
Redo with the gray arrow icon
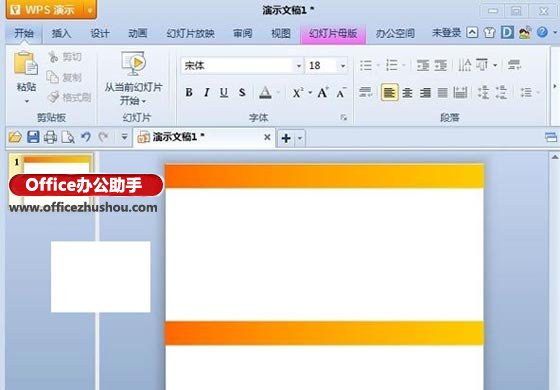pyautogui.click(x=103, y=137)
